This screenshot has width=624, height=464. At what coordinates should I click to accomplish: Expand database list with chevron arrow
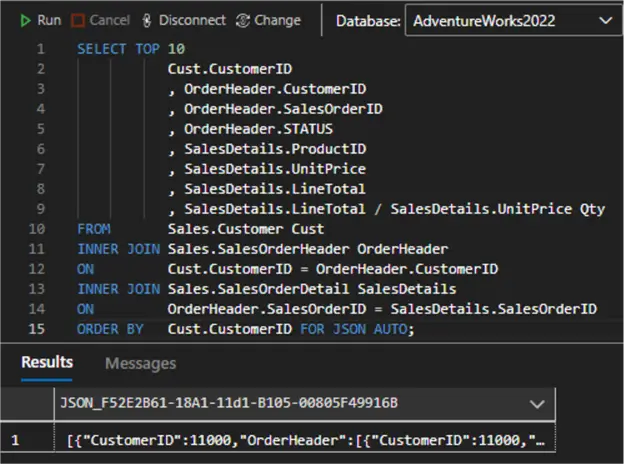606,20
